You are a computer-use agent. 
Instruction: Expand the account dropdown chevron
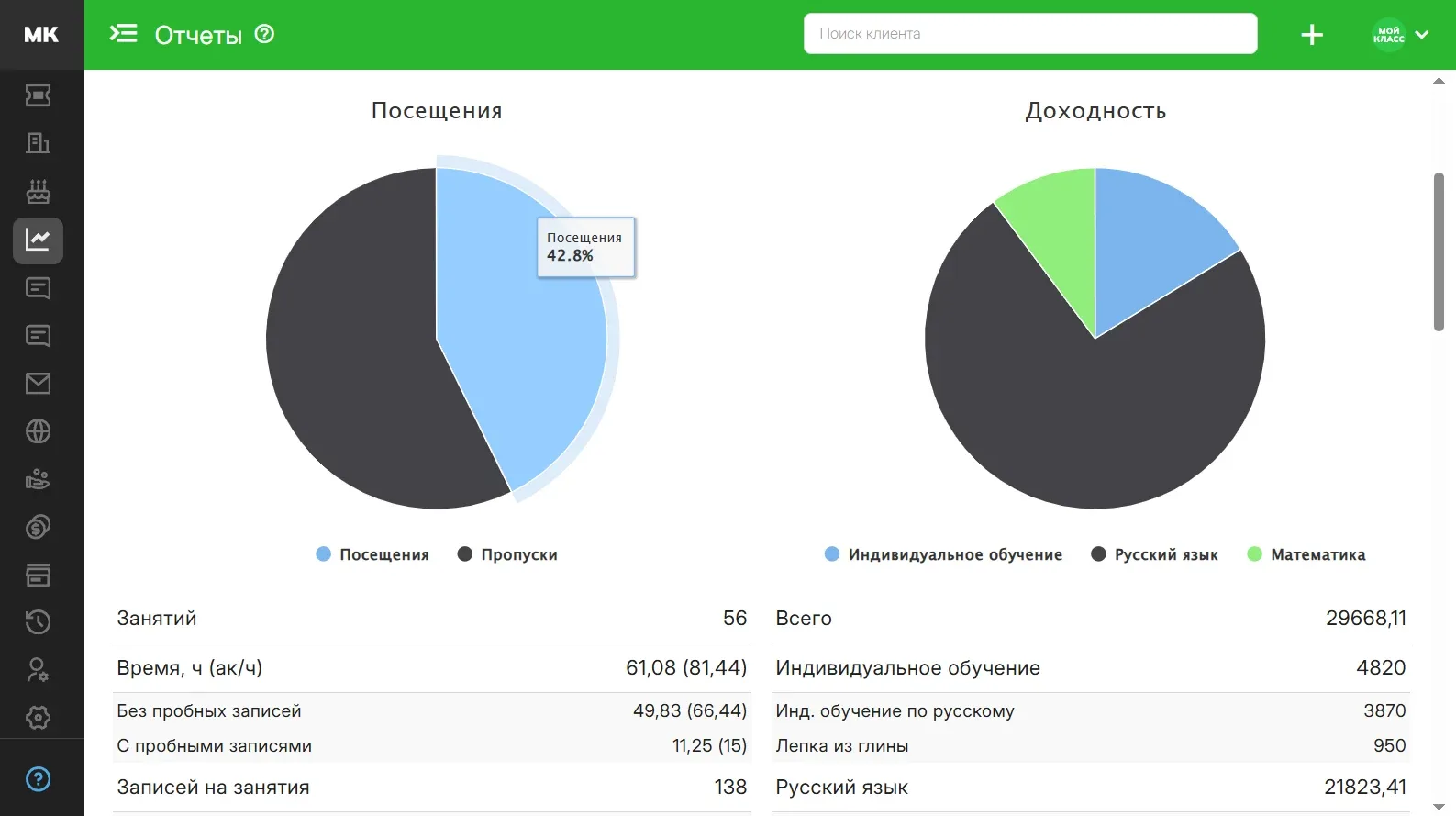(1422, 35)
